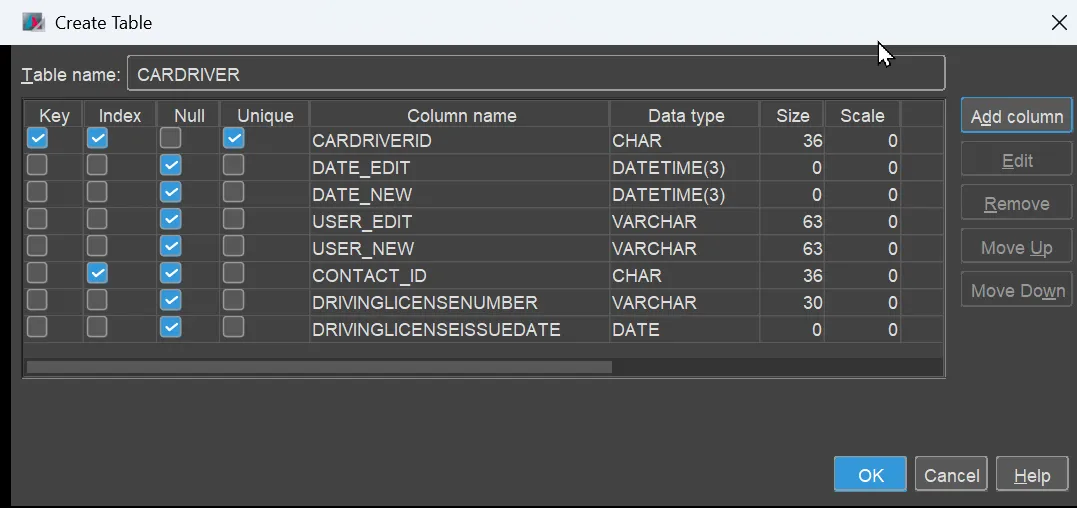1077x508 pixels.
Task: Select the DATE_NEW column name cell
Action: pos(460,194)
